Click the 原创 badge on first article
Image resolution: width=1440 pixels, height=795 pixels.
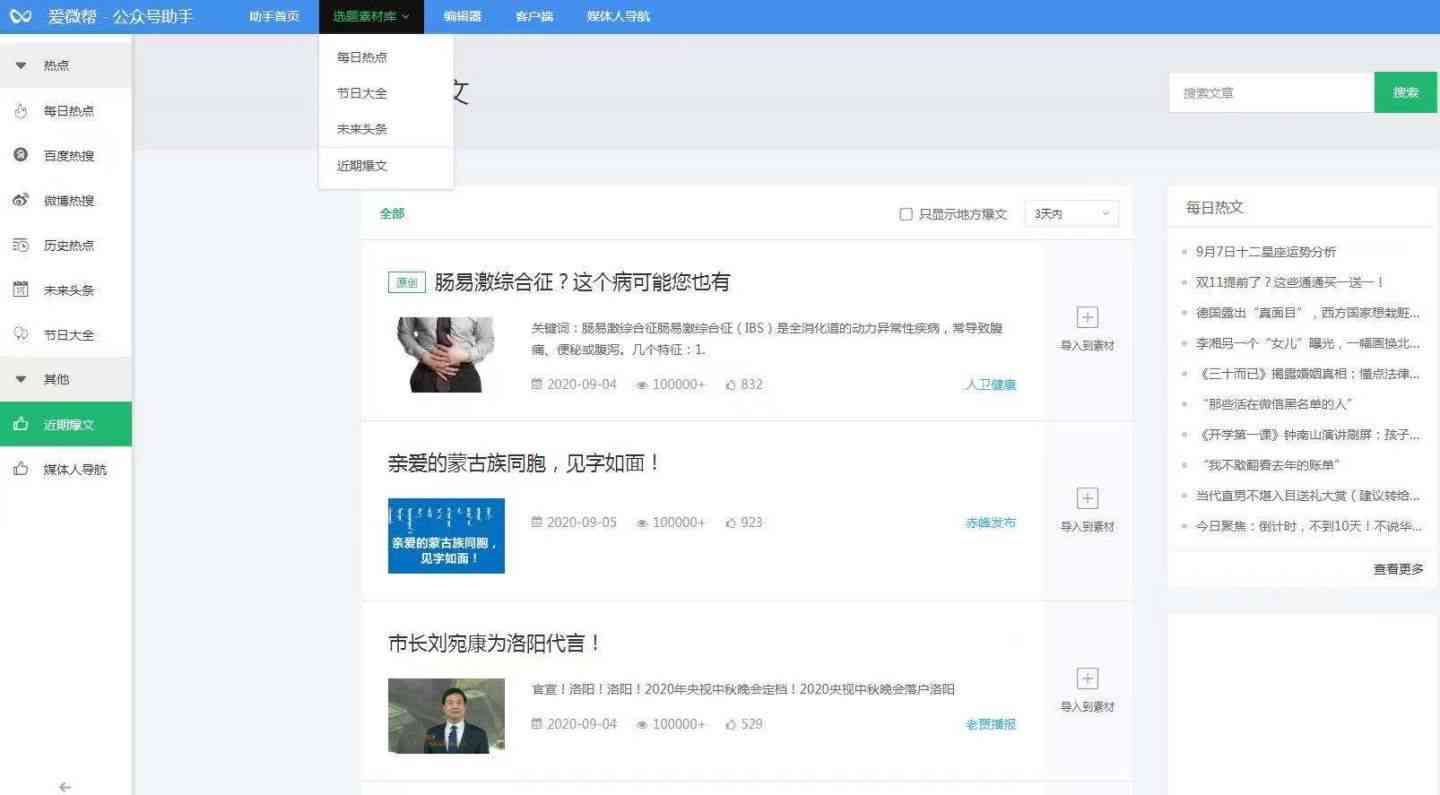pos(407,283)
